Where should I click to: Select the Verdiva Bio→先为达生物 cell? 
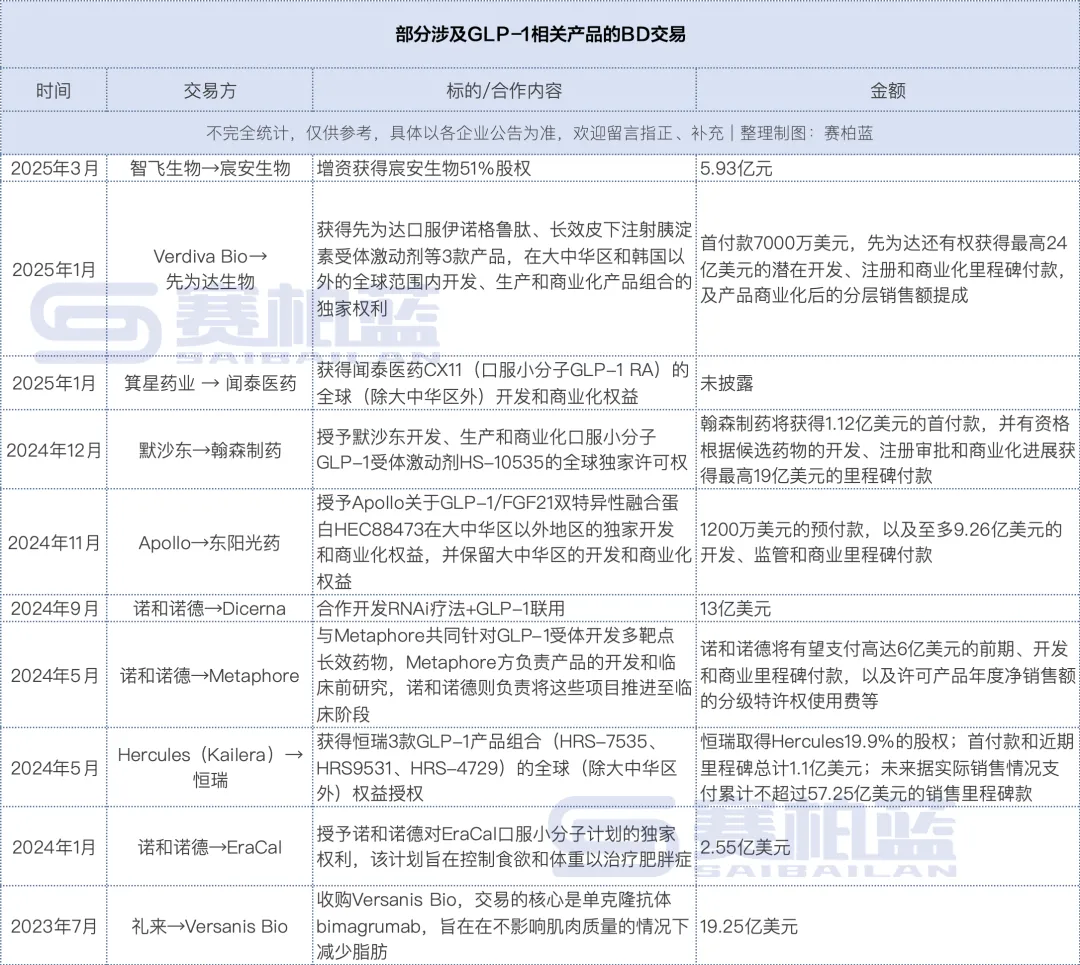(x=210, y=269)
